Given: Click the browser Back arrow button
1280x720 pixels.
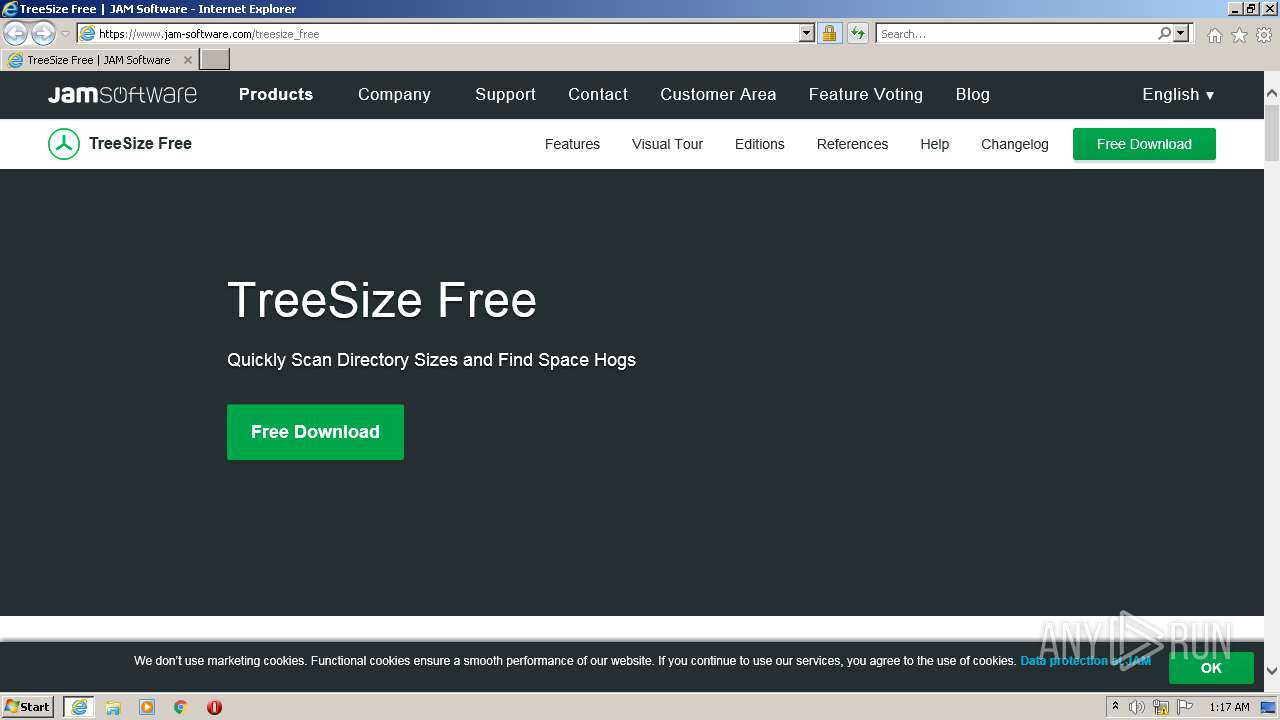Looking at the screenshot, I should [x=15, y=33].
